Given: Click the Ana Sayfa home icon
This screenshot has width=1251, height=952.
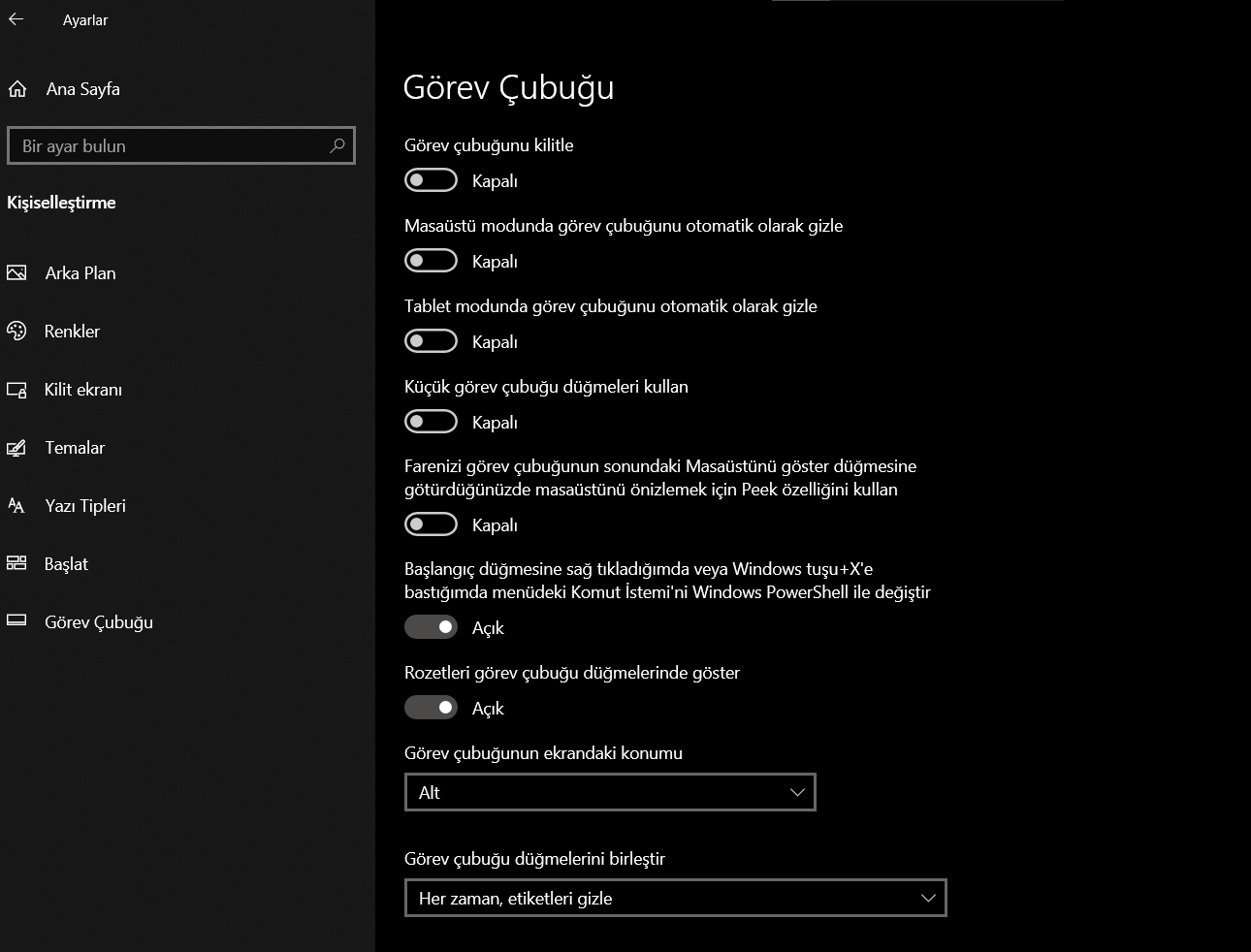Looking at the screenshot, I should pyautogui.click(x=17, y=88).
